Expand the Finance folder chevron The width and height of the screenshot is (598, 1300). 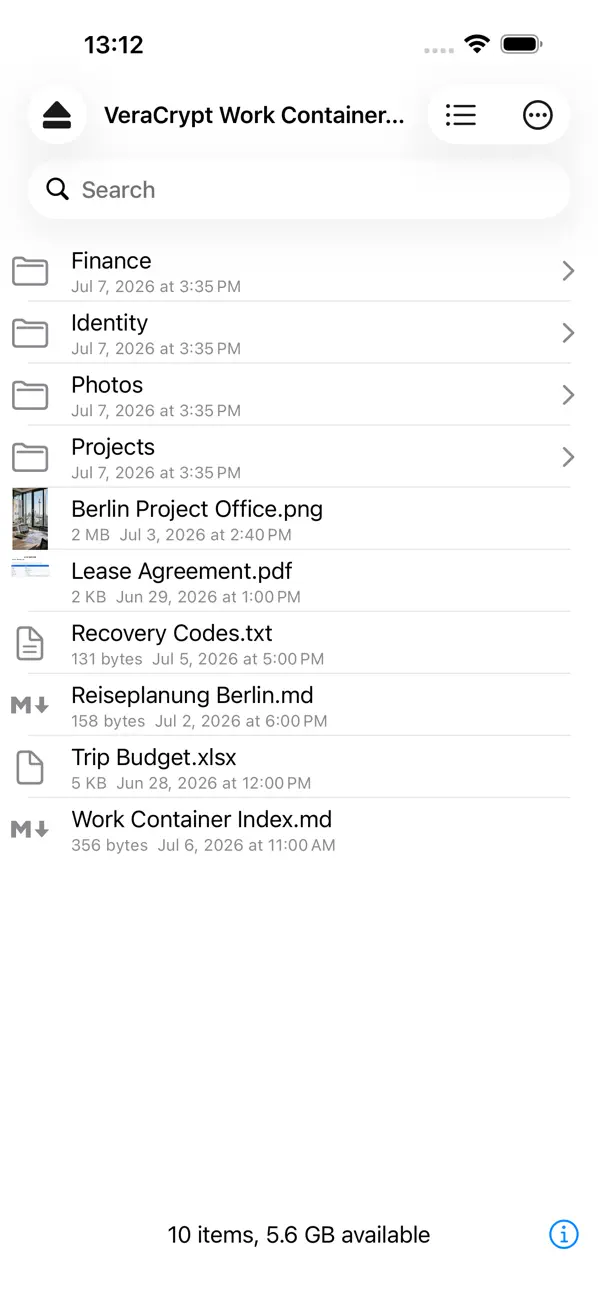pyautogui.click(x=568, y=271)
